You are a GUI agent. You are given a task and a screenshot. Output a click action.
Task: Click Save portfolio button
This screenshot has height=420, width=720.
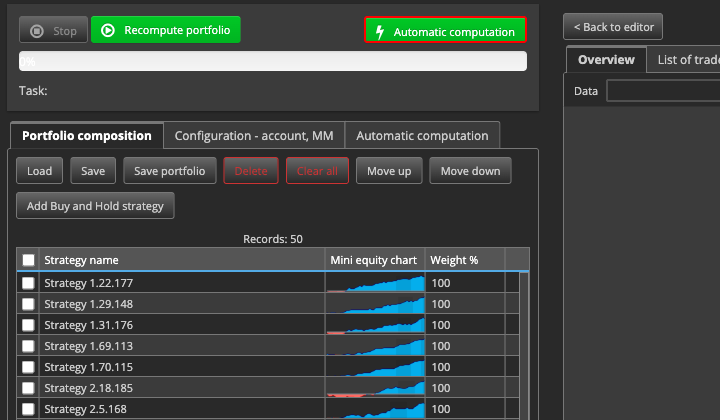pos(169,171)
